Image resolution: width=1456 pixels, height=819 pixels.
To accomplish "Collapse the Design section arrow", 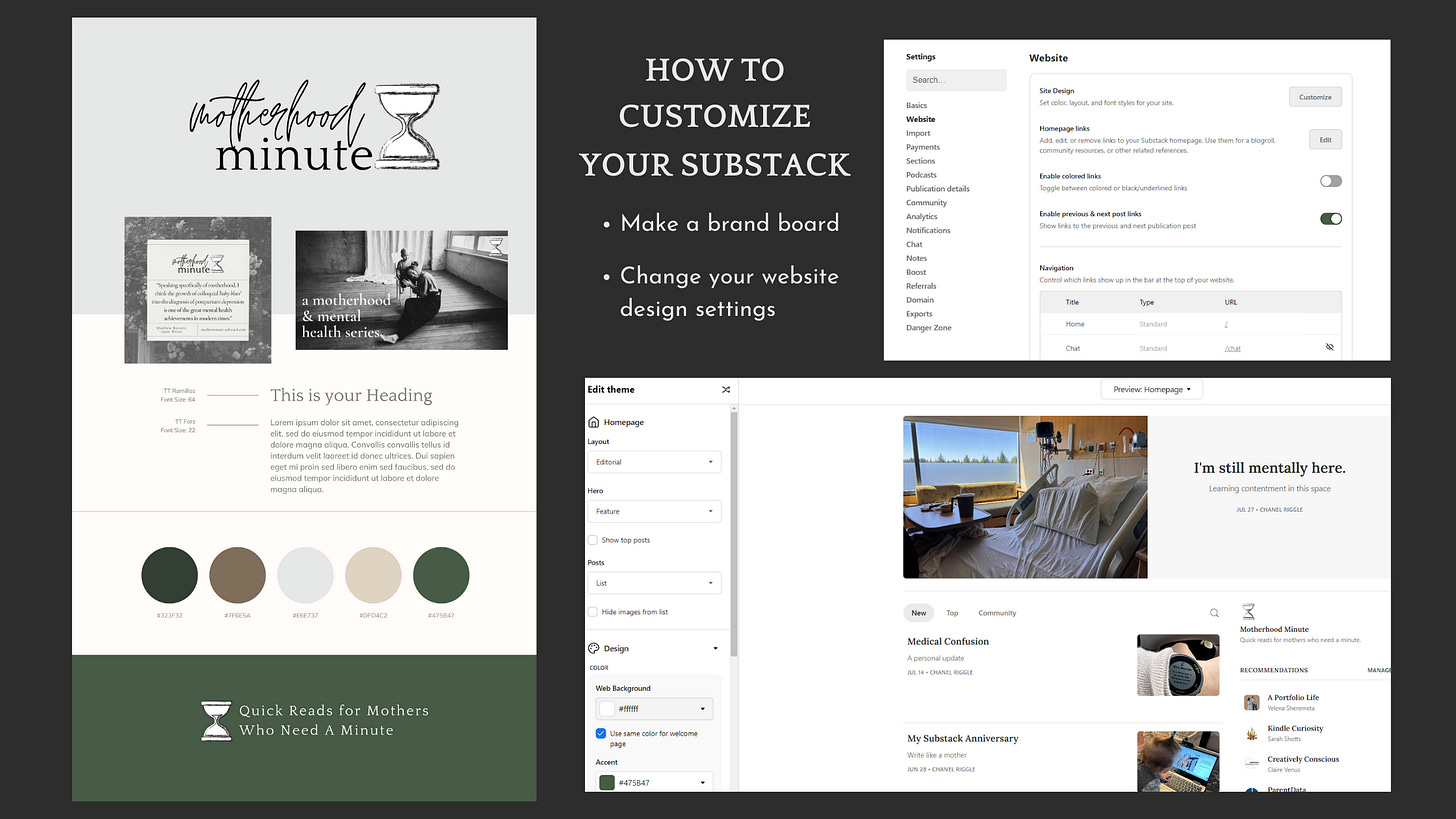I will coord(715,648).
